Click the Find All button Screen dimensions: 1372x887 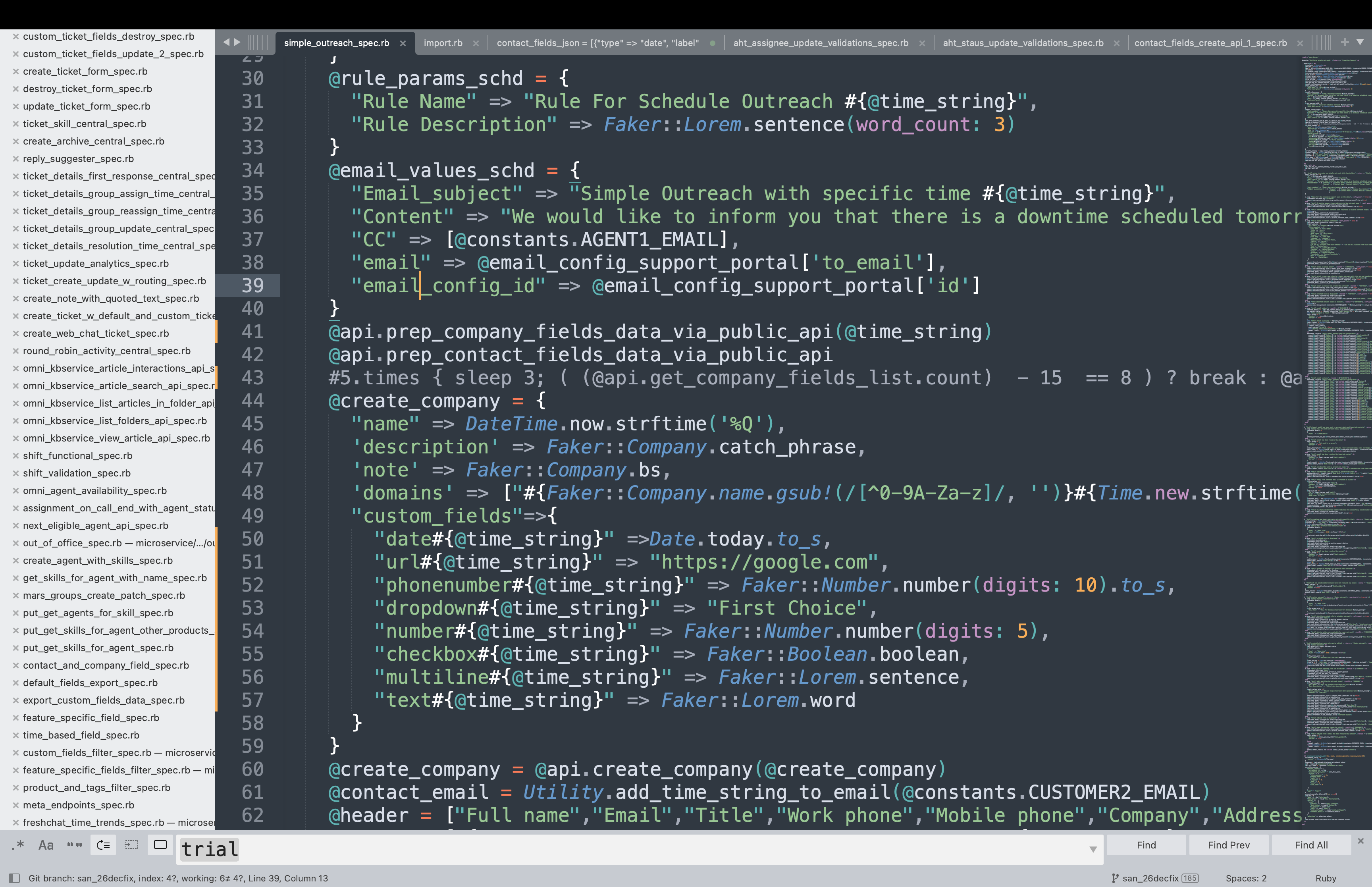[1311, 845]
